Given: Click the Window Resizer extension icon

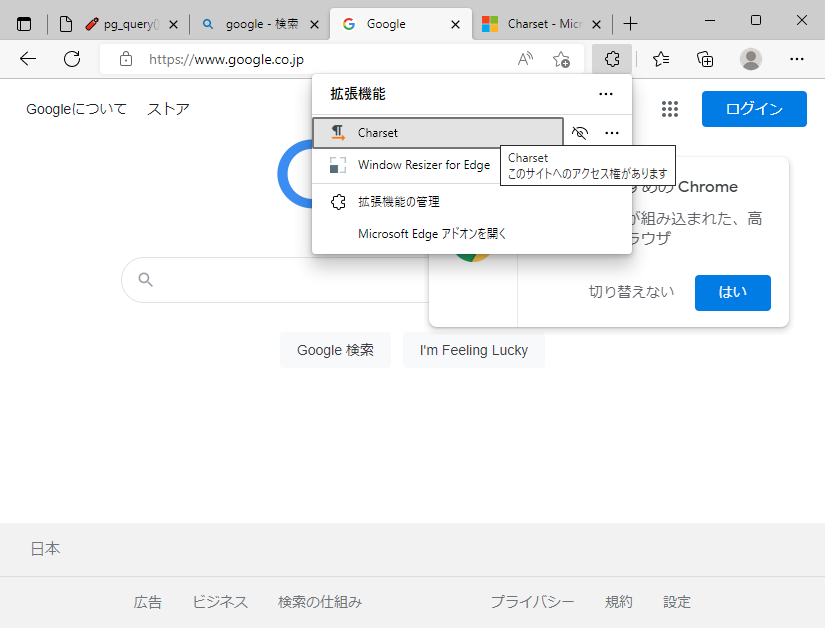Looking at the screenshot, I should pos(338,165).
